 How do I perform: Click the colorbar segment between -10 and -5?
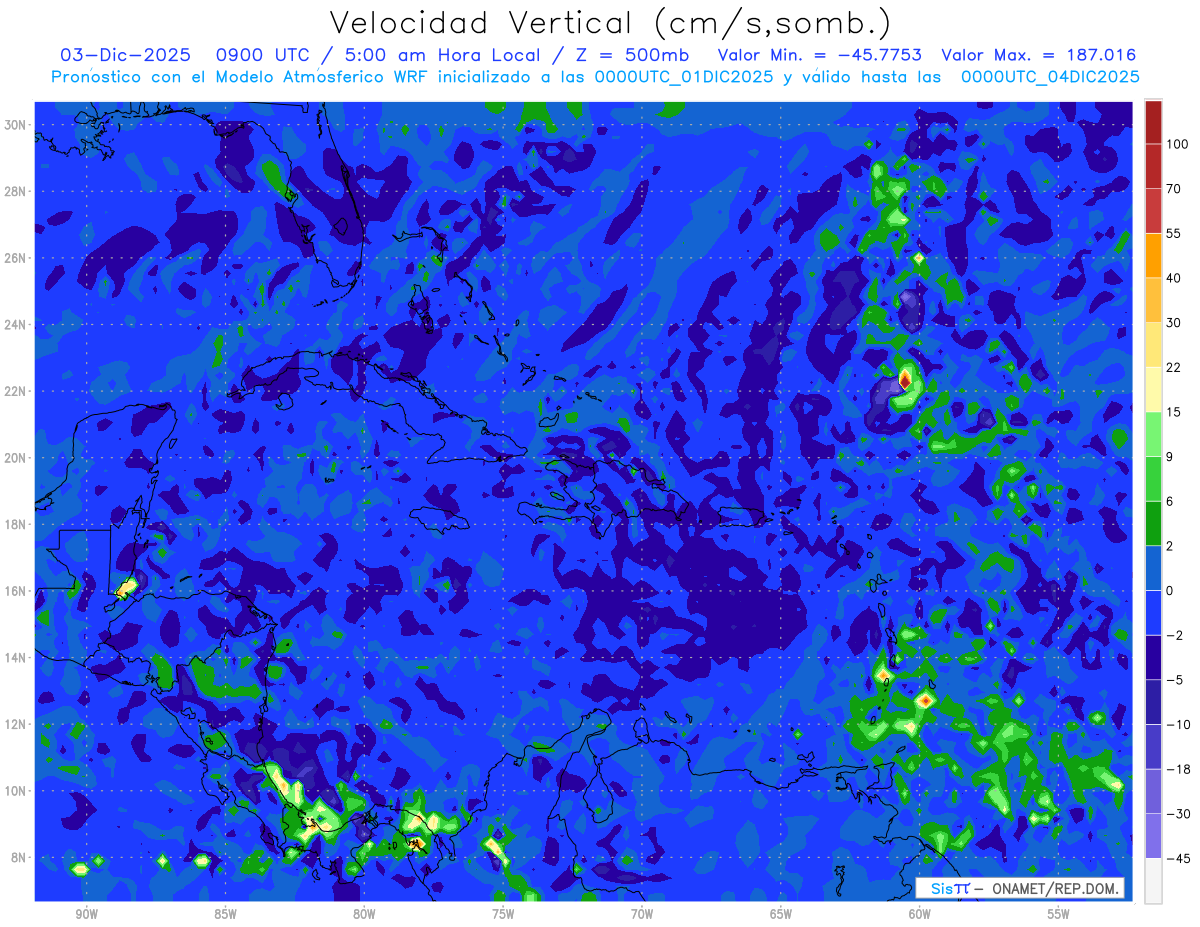(x=1153, y=702)
